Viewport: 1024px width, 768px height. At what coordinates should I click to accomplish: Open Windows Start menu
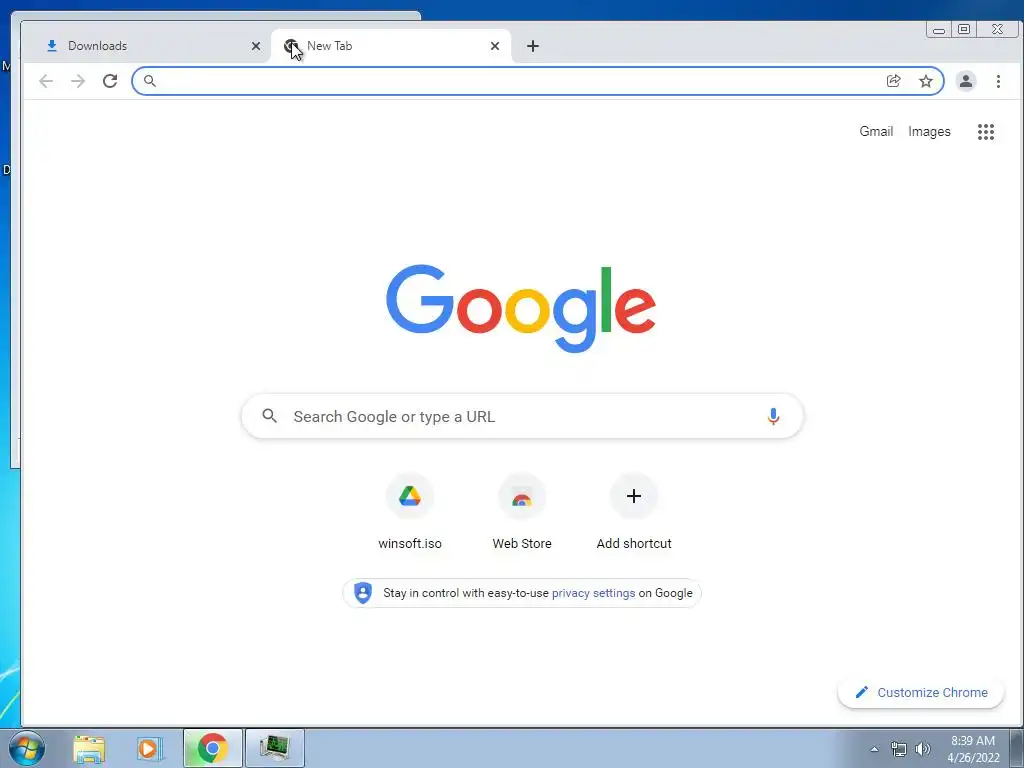click(x=27, y=748)
